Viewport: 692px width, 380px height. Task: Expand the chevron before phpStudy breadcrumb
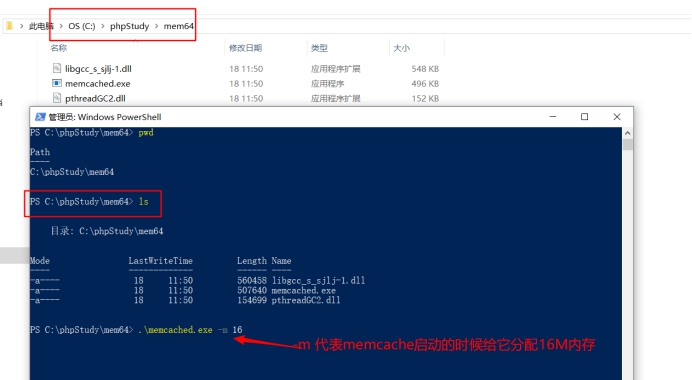click(103, 26)
